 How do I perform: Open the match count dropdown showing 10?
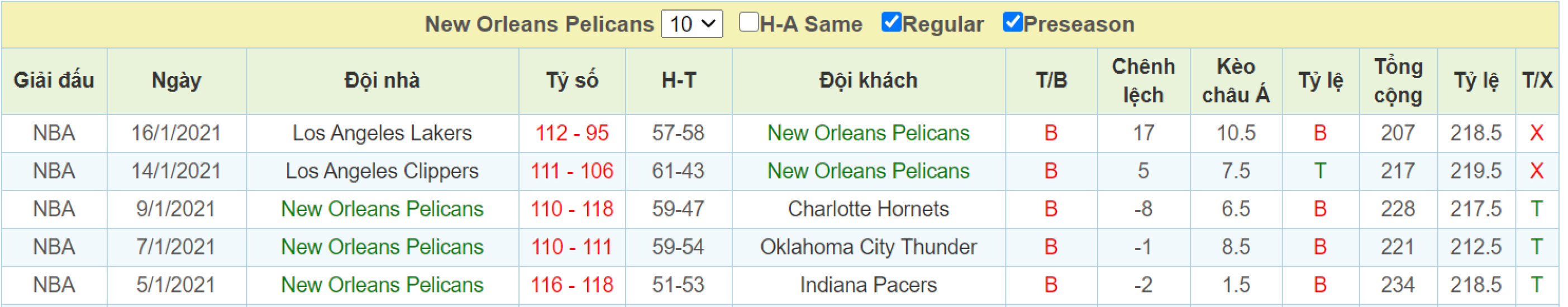(x=692, y=25)
